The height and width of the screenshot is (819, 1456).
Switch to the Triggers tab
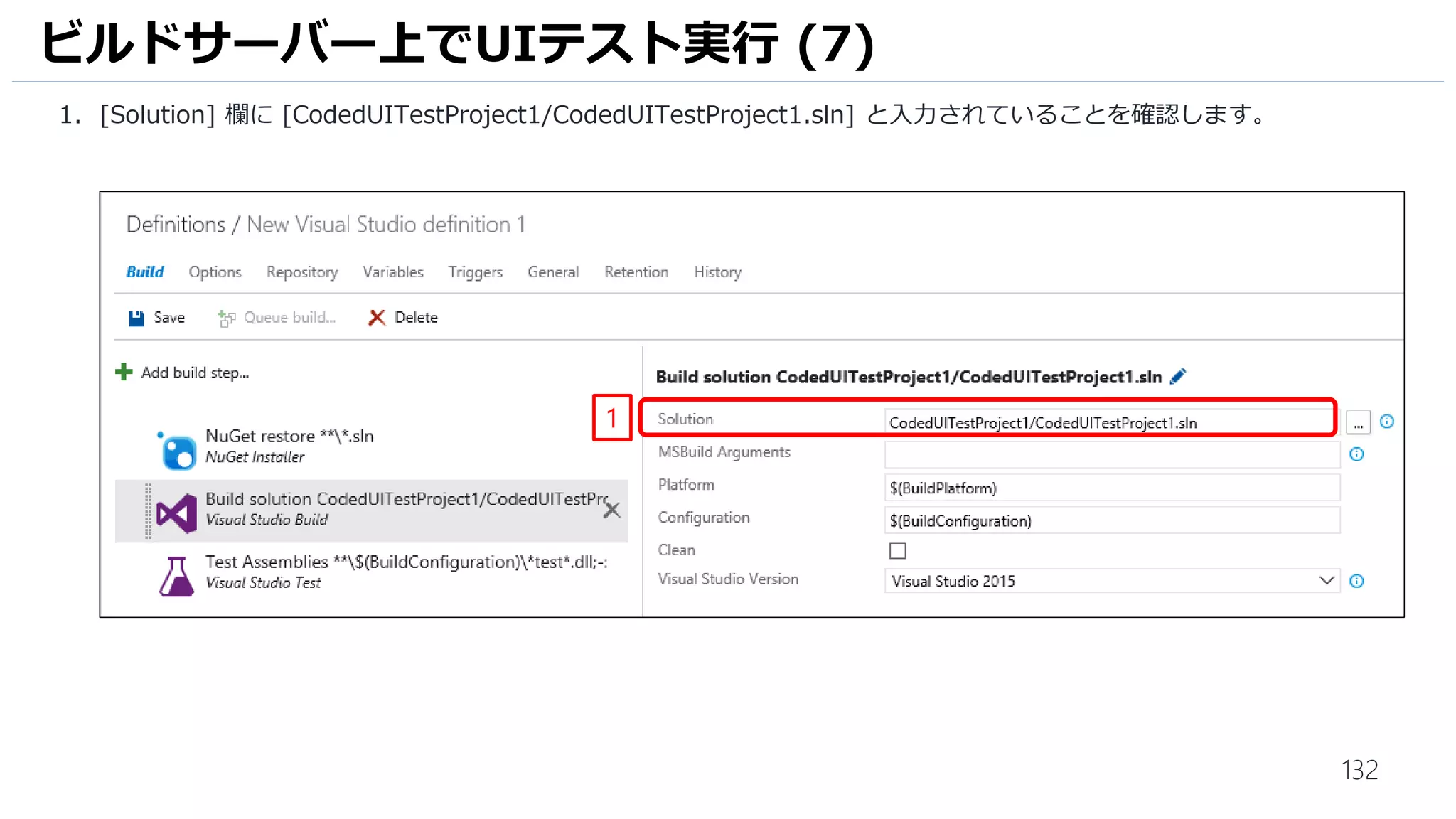coord(476,272)
